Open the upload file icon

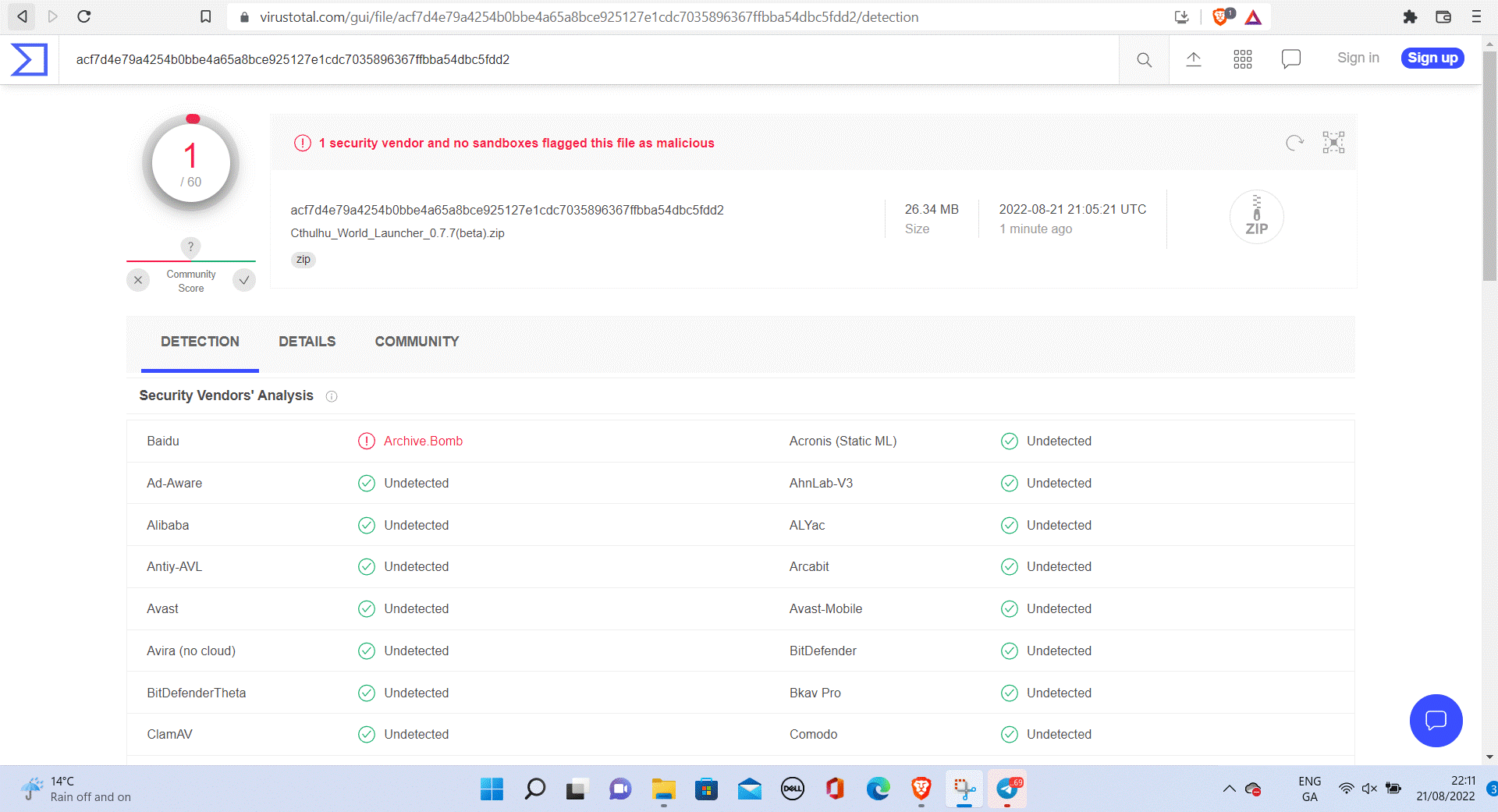[1194, 59]
